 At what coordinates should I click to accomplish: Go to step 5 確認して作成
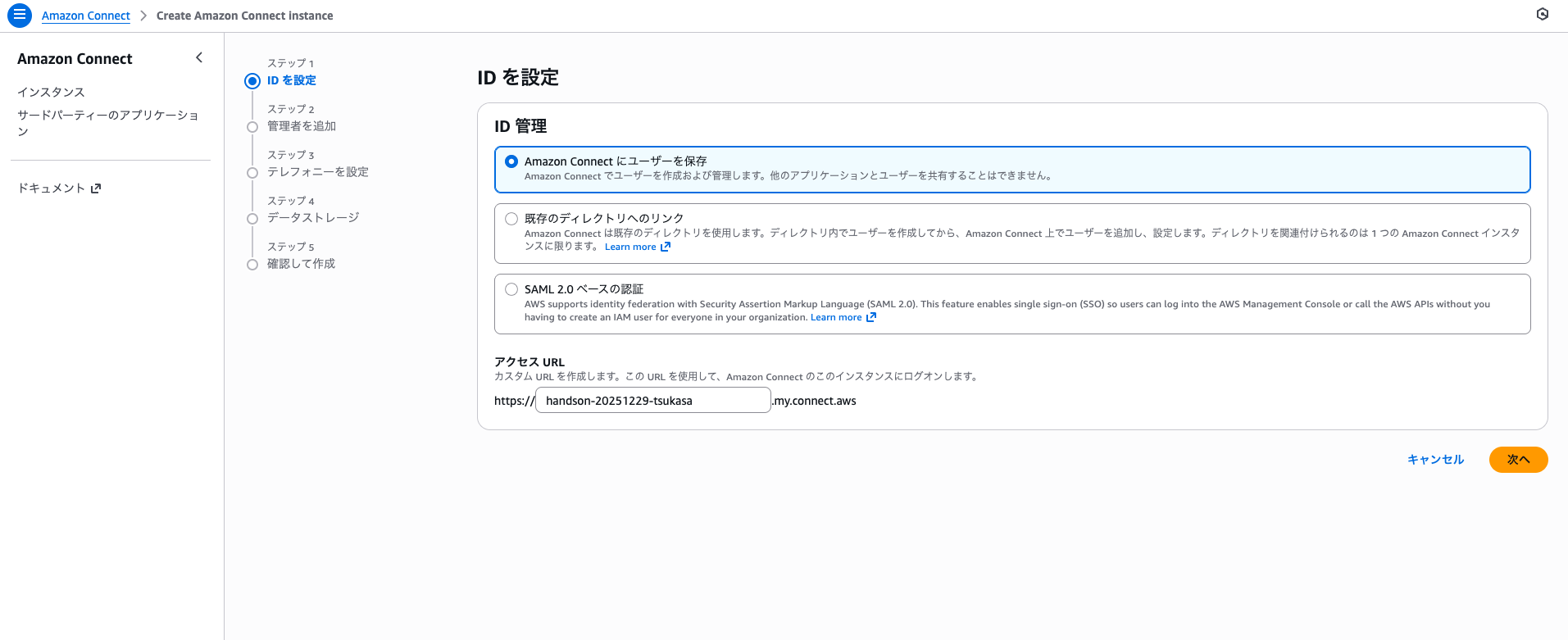tap(302, 264)
